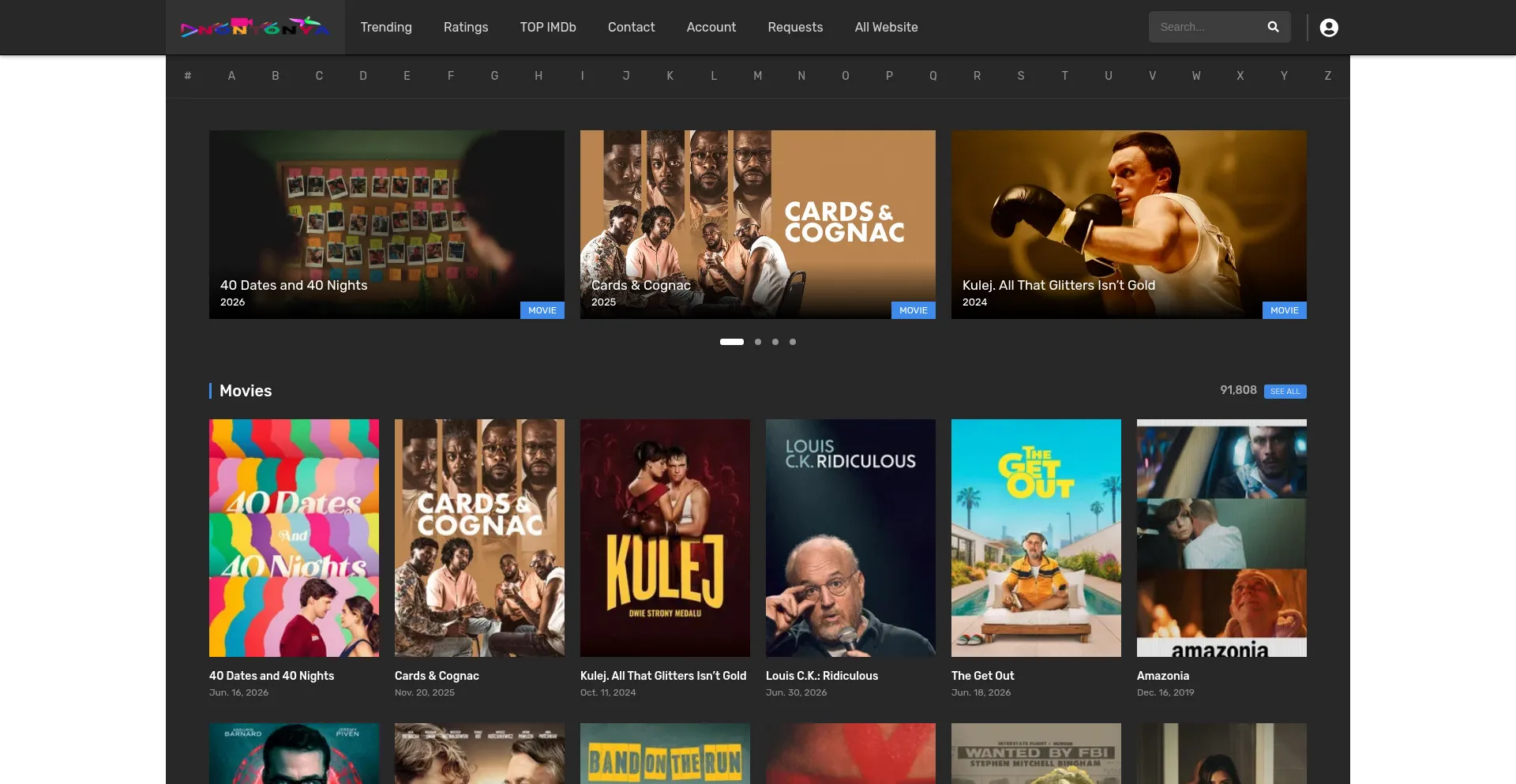Screen dimensions: 1516x784
Task: Open the Kulej movie poster
Action: 665,538
